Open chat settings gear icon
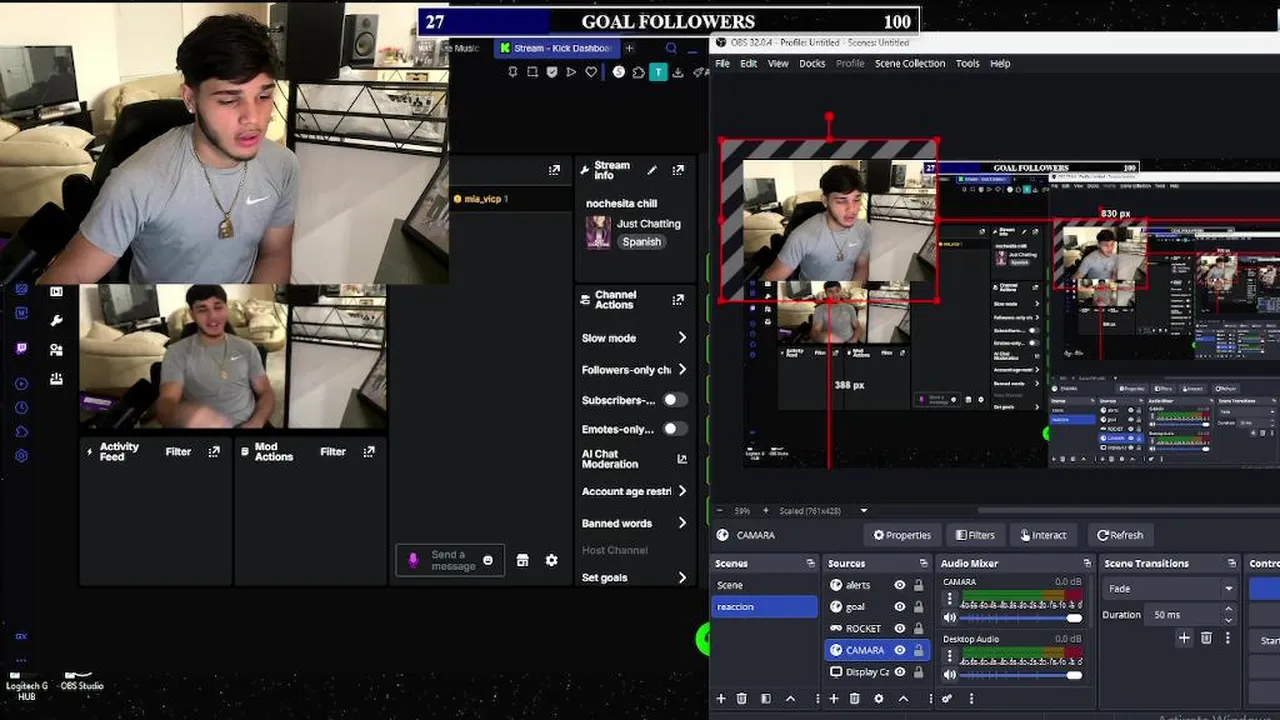This screenshot has width=1280, height=720. 551,561
